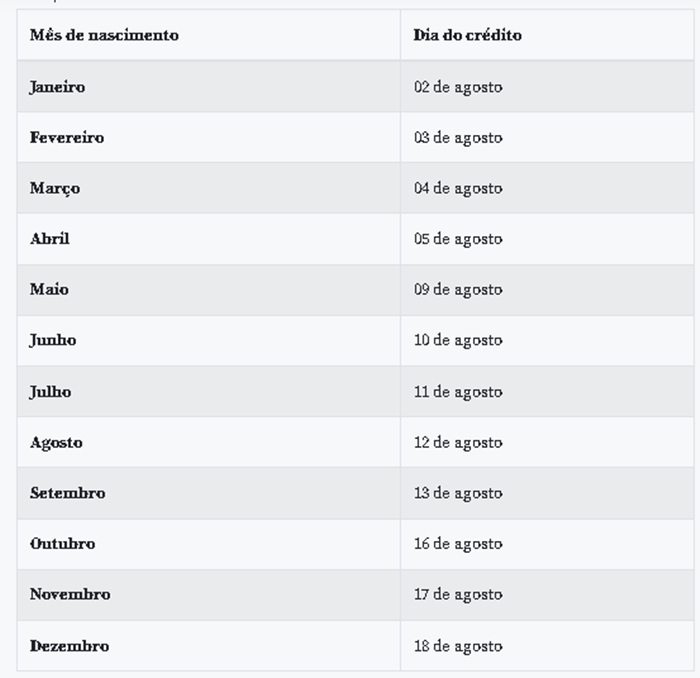The width and height of the screenshot is (700, 678).
Task: Click the '09 de agosto' credit date
Action: 458,289
